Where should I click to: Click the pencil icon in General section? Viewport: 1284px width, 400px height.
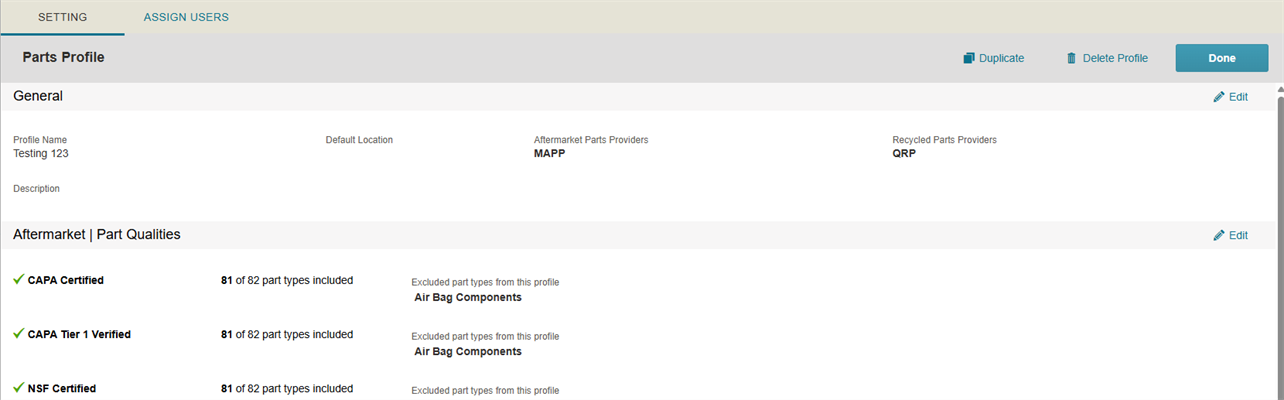(x=1218, y=97)
